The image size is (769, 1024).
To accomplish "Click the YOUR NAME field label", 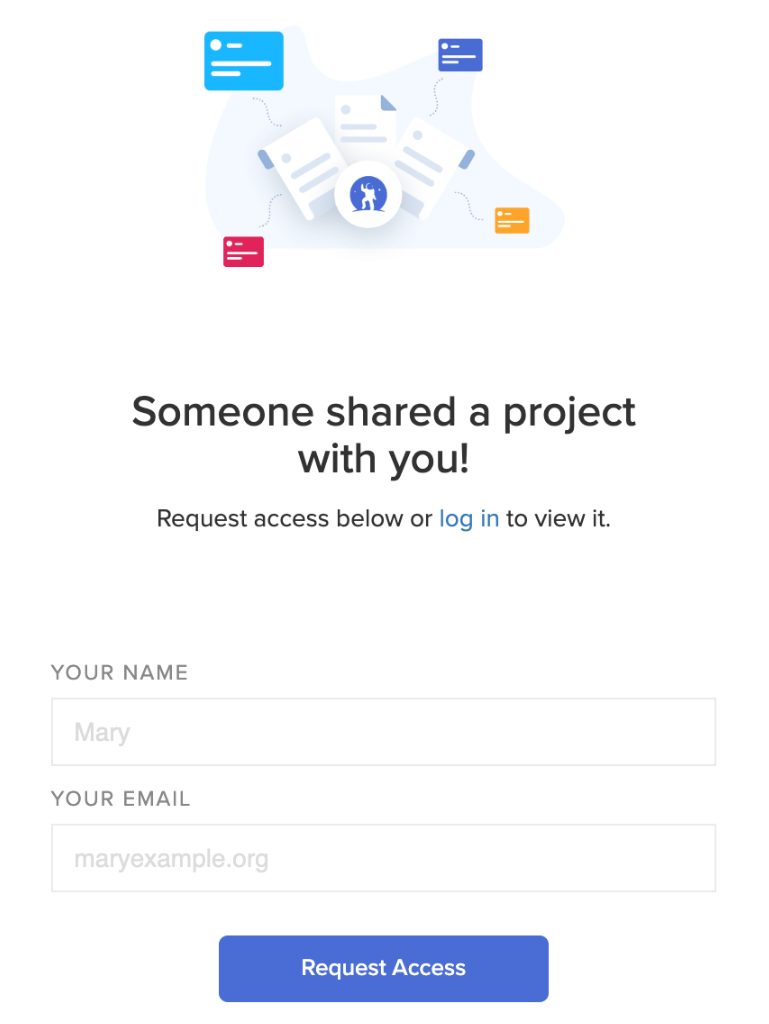I will (119, 673).
